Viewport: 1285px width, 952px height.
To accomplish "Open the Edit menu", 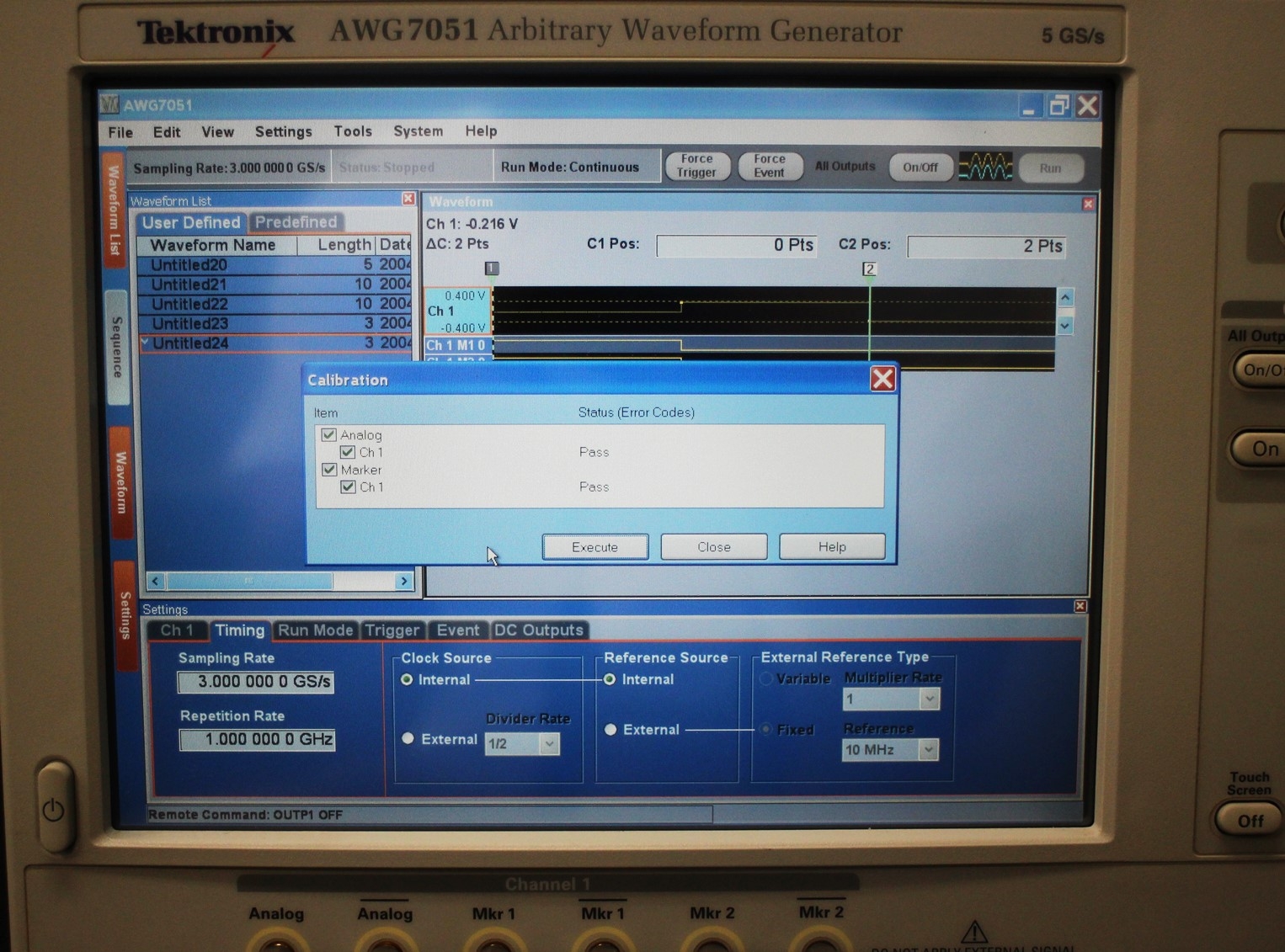I will [x=166, y=132].
